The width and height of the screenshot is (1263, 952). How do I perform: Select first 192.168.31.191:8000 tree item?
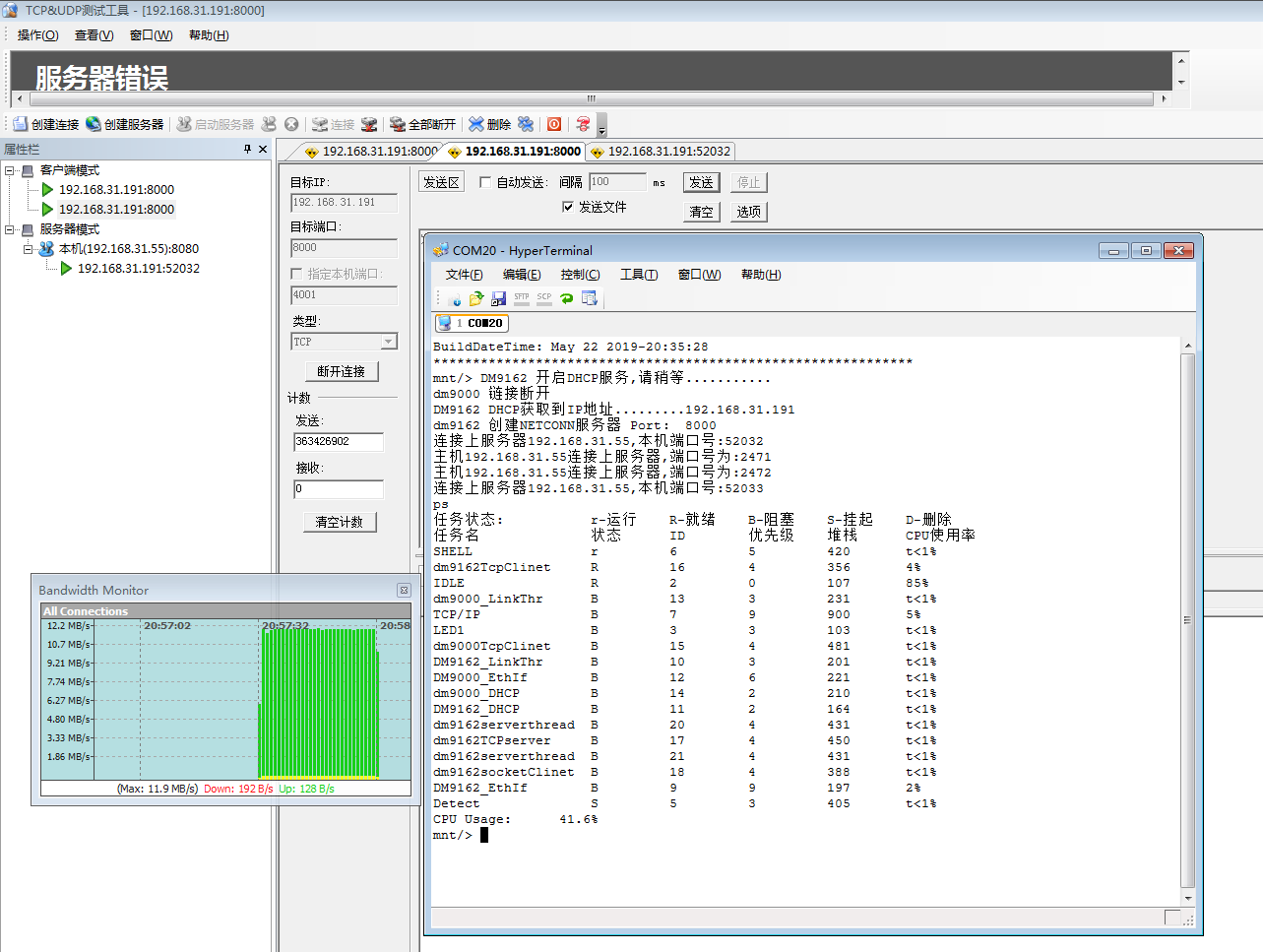tap(116, 190)
